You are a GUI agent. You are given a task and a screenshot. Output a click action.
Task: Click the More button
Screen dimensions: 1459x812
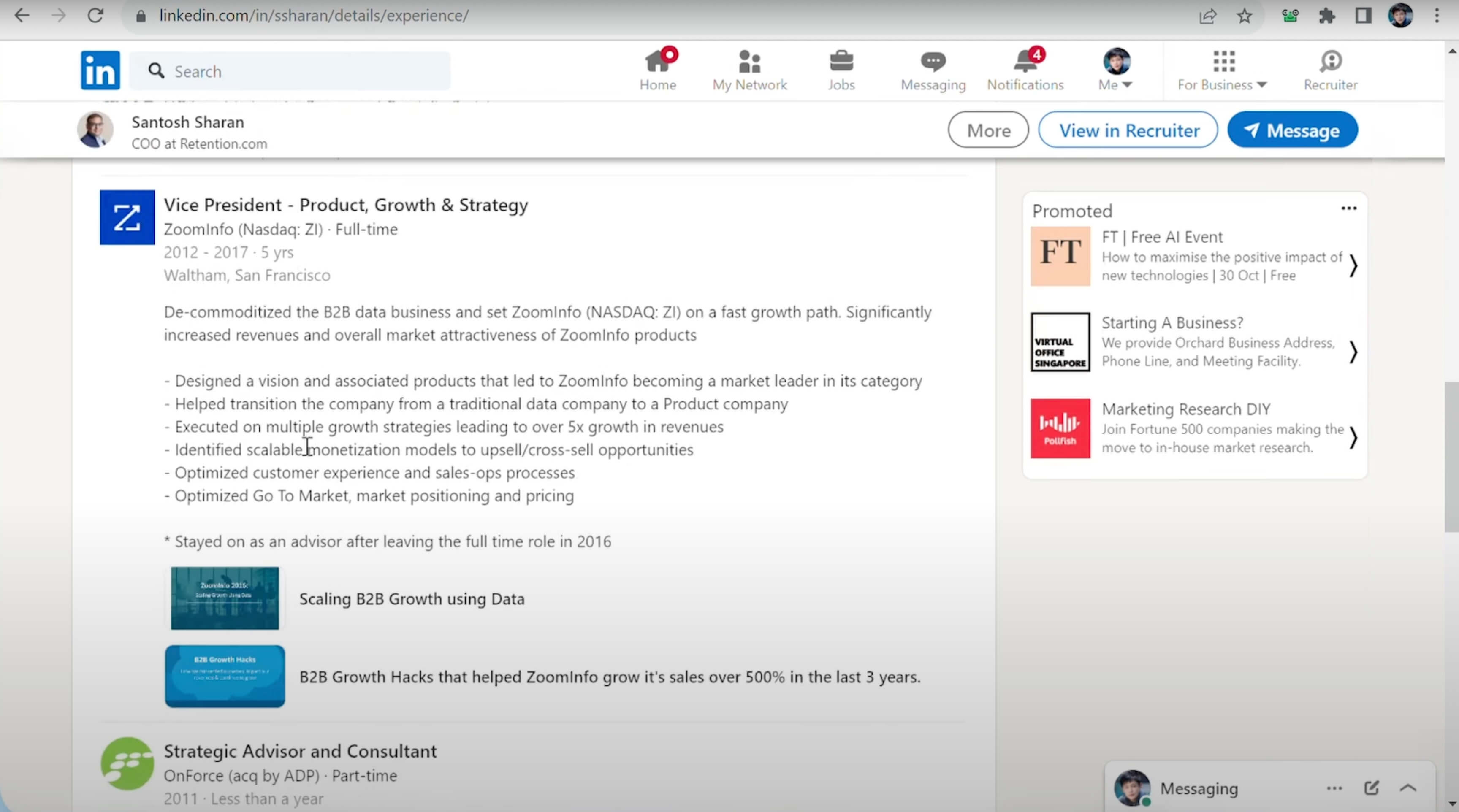tap(988, 130)
